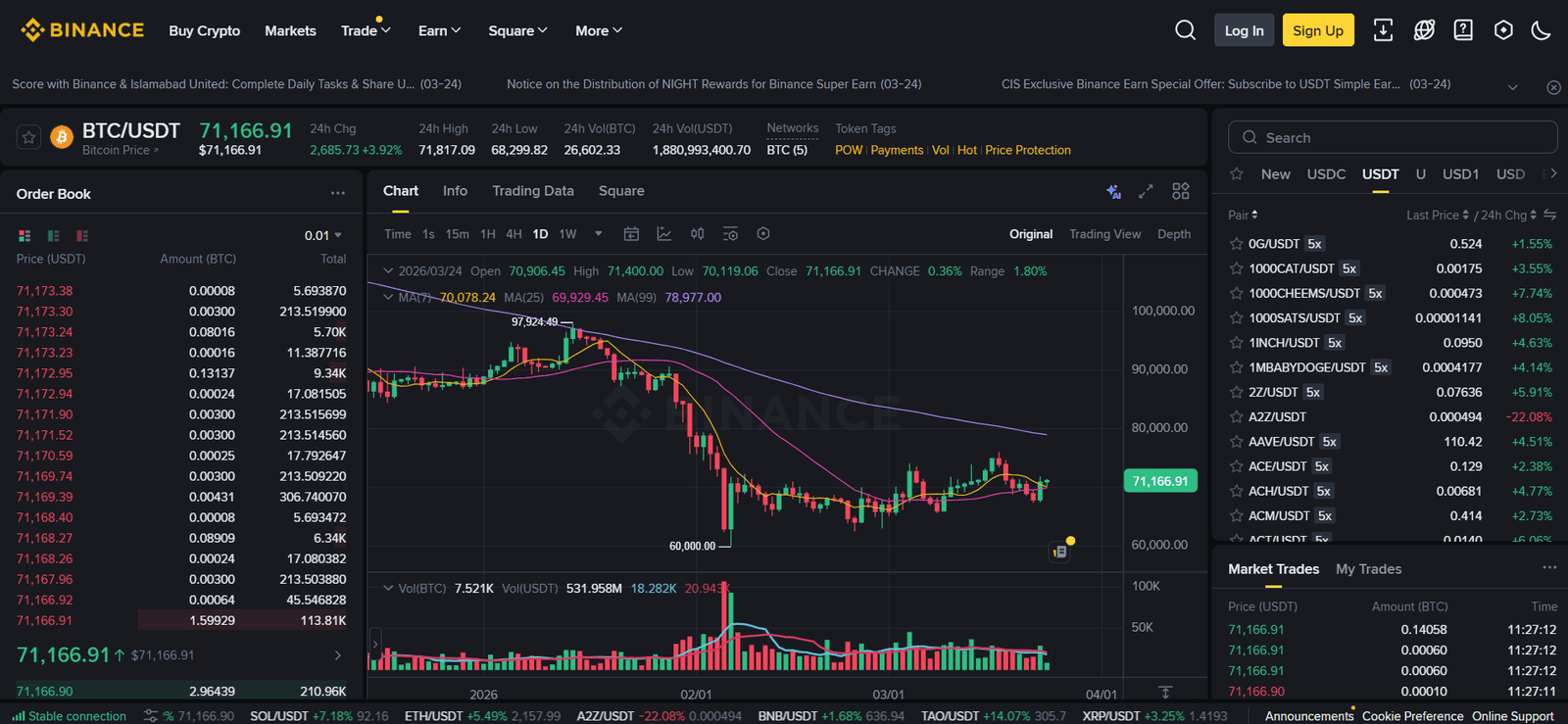Click the yellow Sign Up button

1318,30
